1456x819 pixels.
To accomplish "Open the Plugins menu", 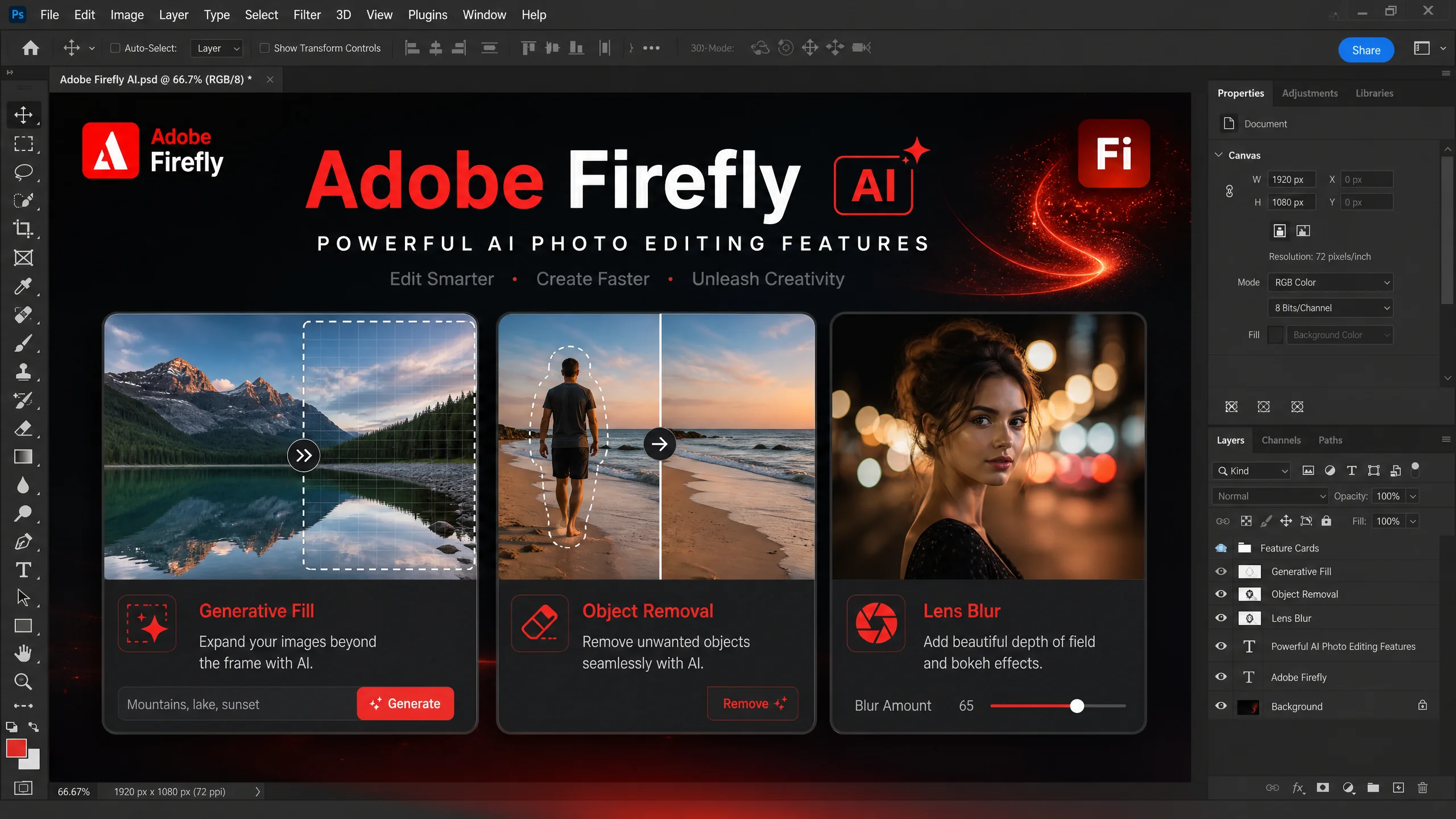I will tap(428, 15).
